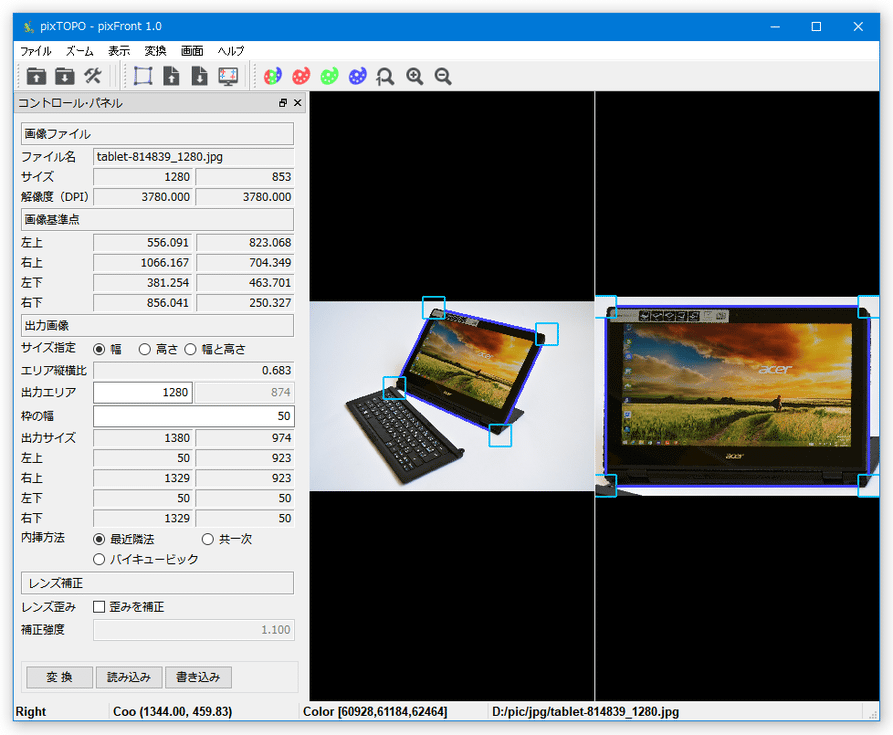Select the 幅と高さ radio button

(x=190, y=349)
